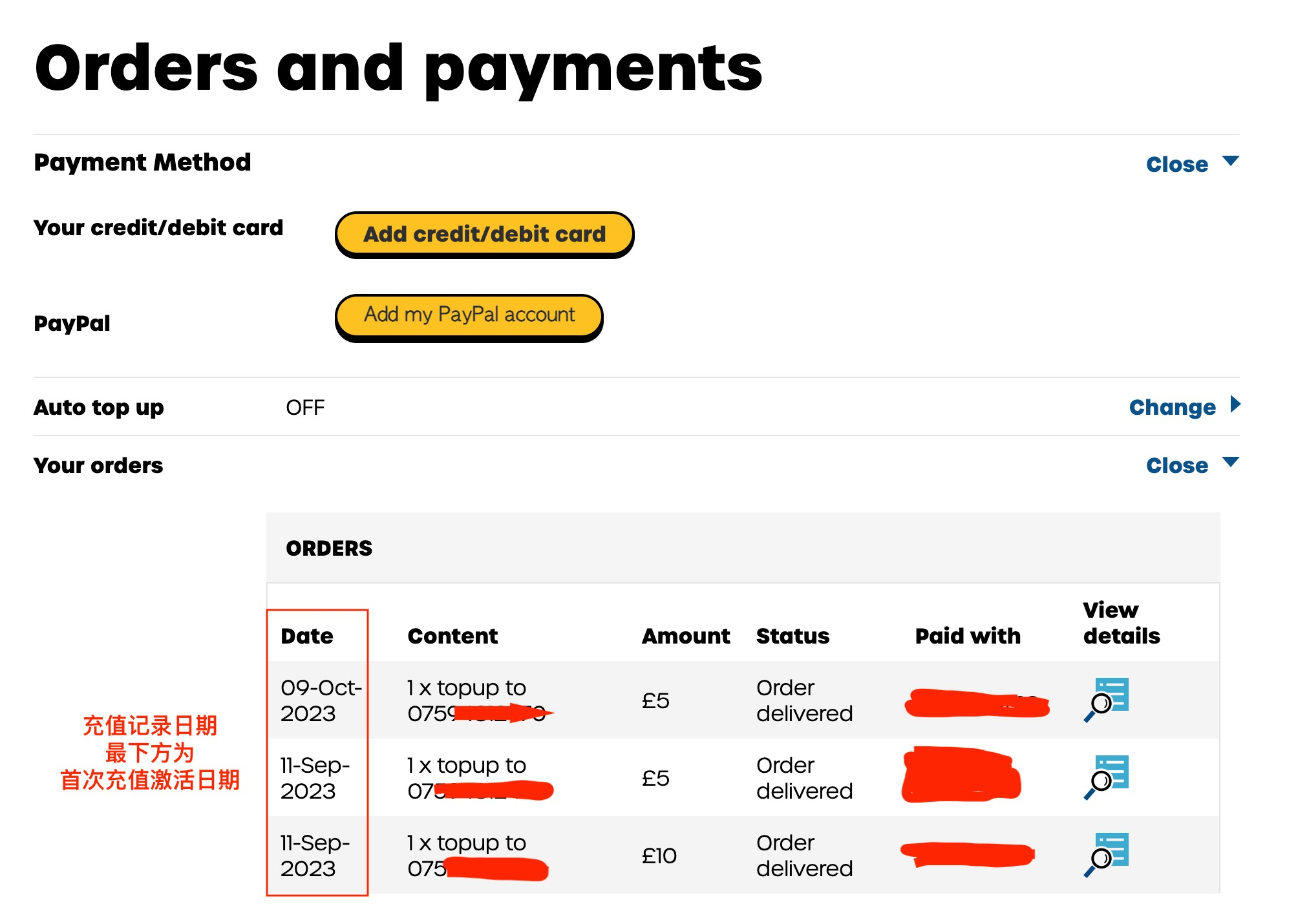Viewport: 1298px width, 924px height.
Task: Click the Date column header
Action: tap(307, 636)
